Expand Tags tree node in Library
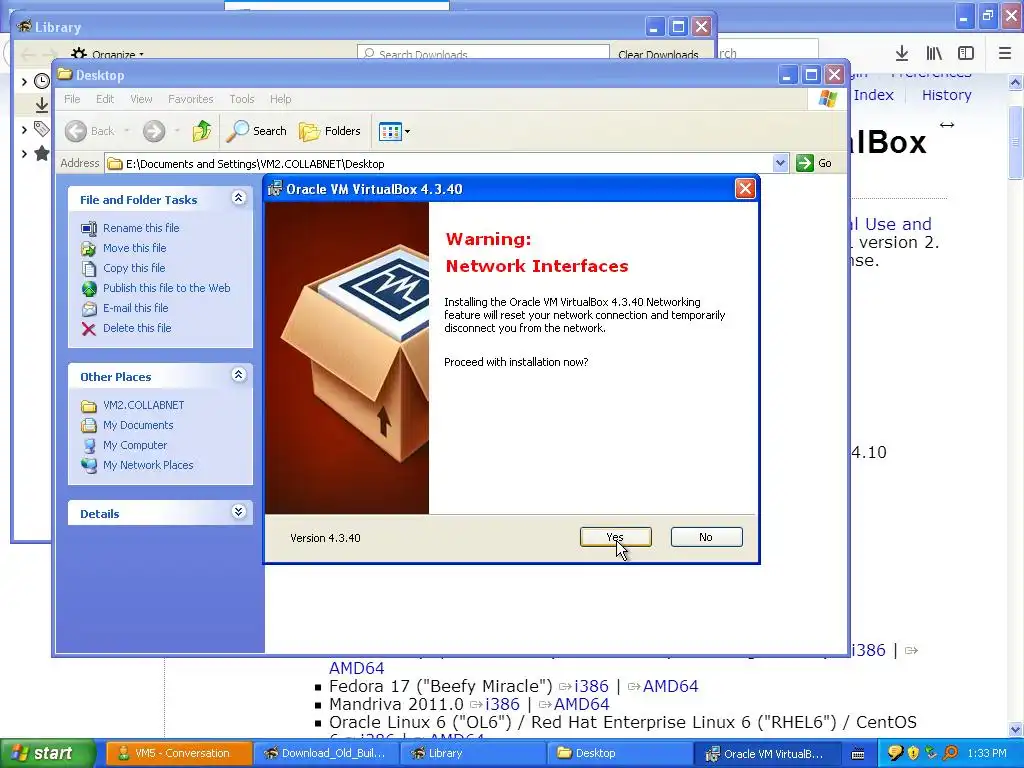Viewport: 1024px width, 768px height. [x=24, y=129]
